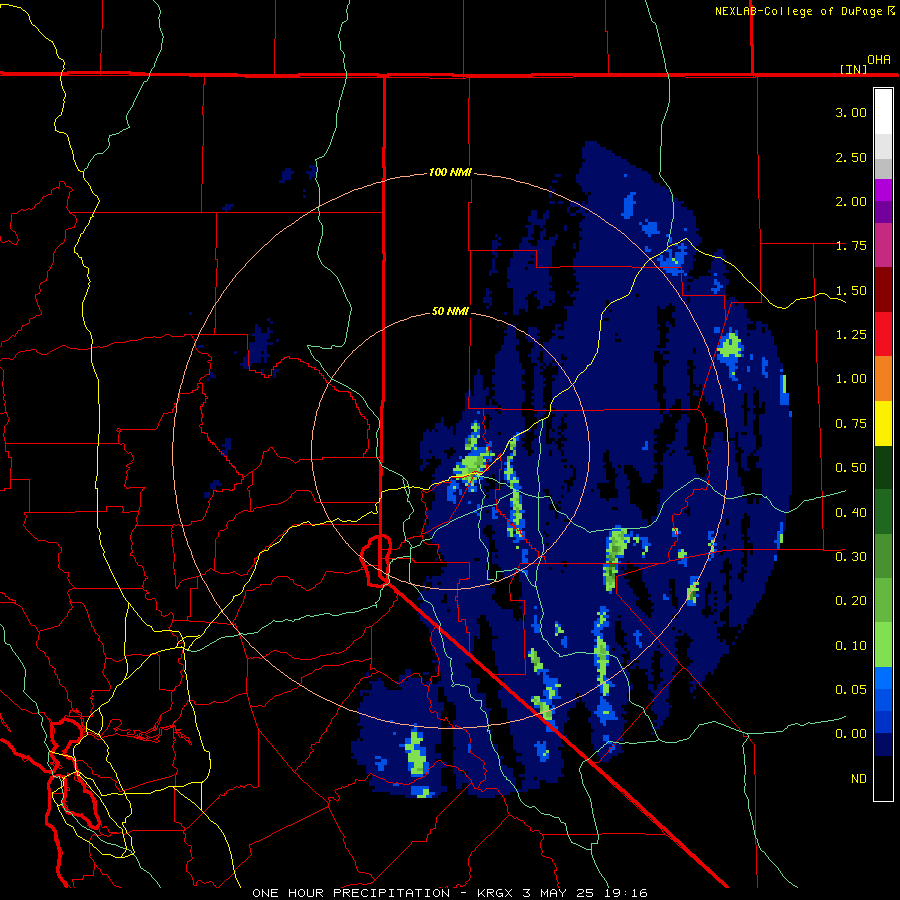Click the bright blue legend band
This screenshot has height=900, width=900.
[883, 678]
